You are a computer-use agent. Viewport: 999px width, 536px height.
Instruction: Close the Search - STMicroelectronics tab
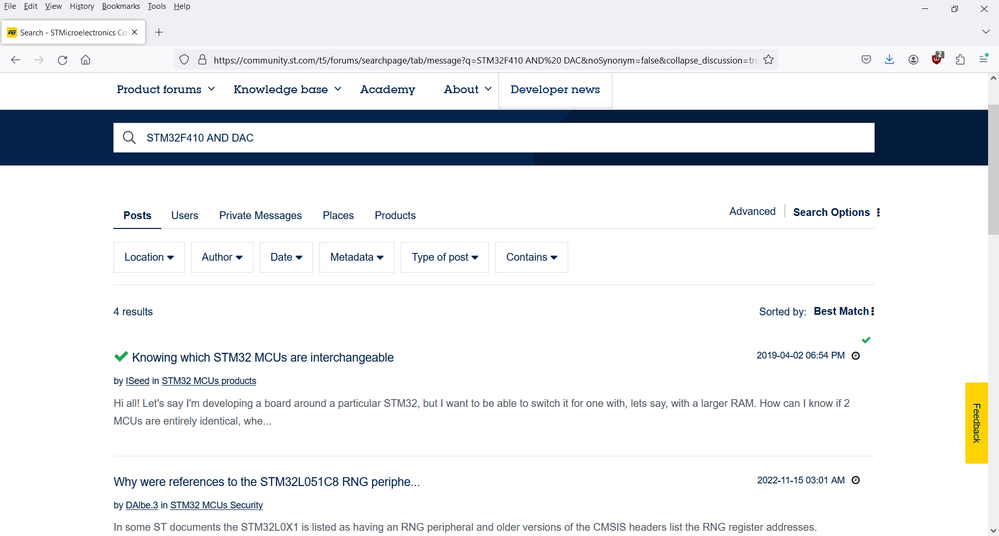(x=134, y=32)
